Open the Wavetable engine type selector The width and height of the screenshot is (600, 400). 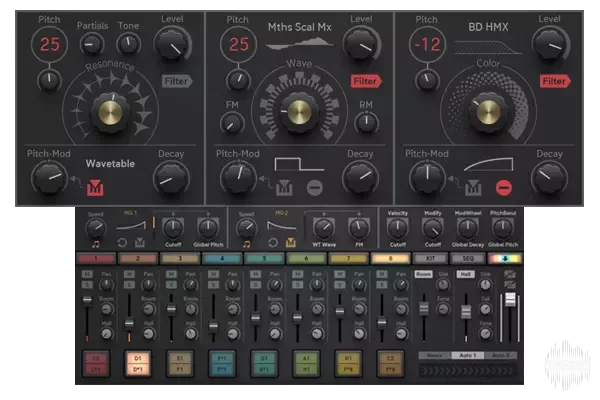(110, 164)
